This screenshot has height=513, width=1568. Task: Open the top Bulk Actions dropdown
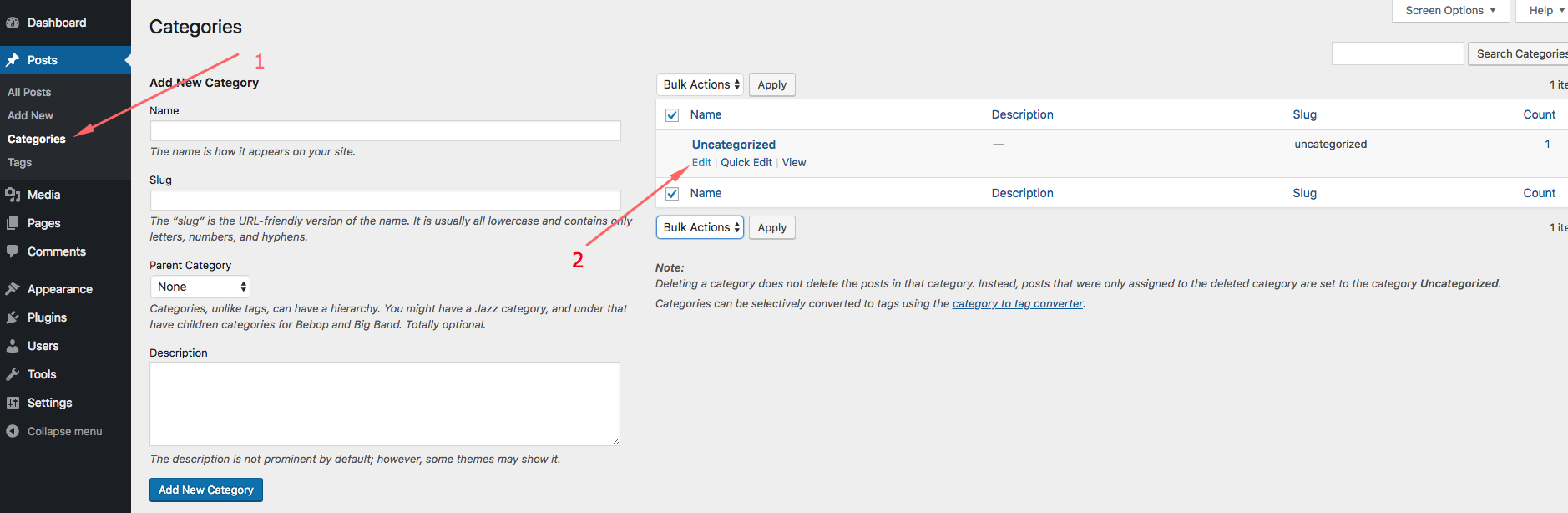pos(700,84)
